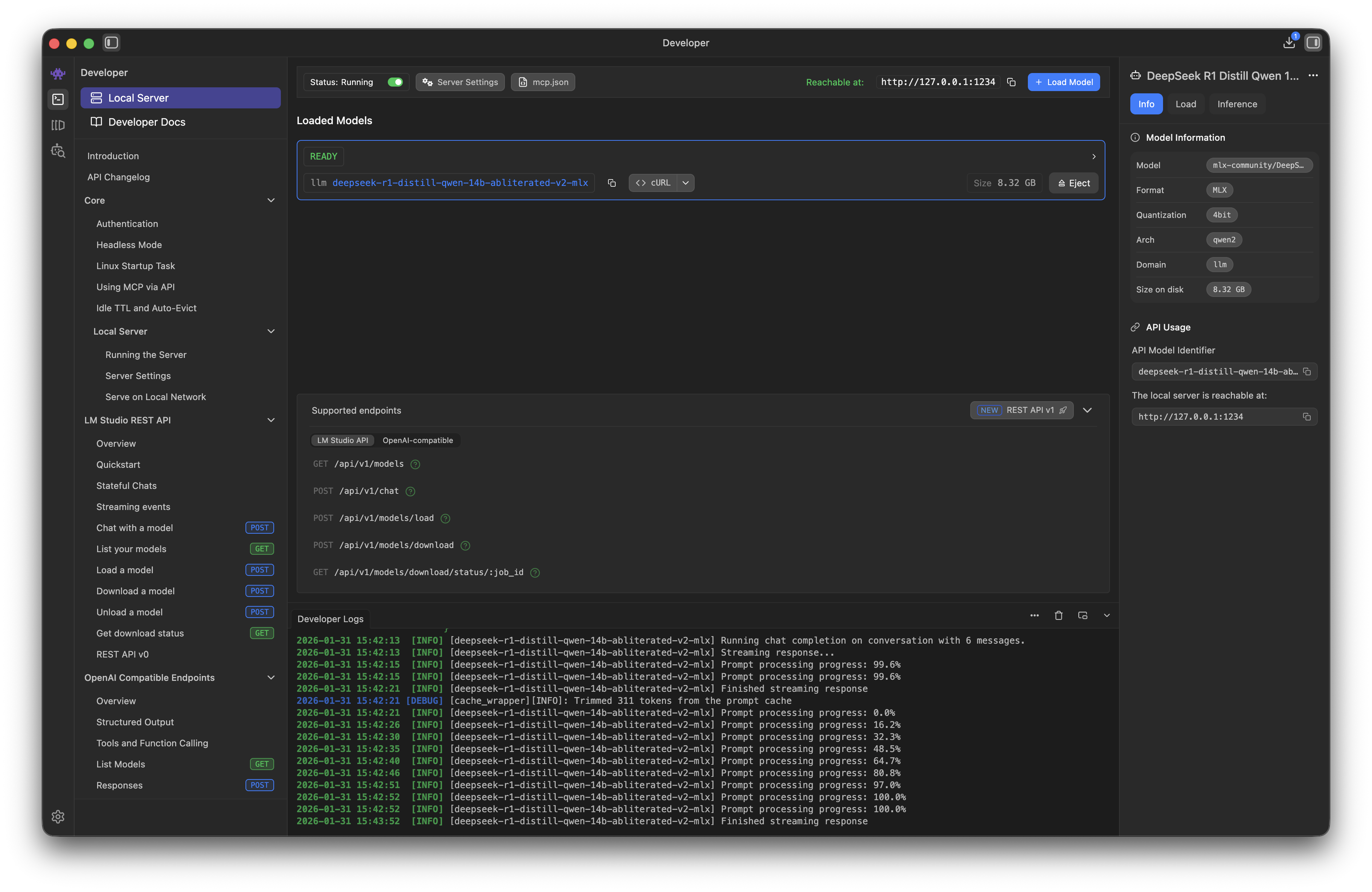Select the Inference tab in model panel
1372x892 pixels.
click(1236, 104)
